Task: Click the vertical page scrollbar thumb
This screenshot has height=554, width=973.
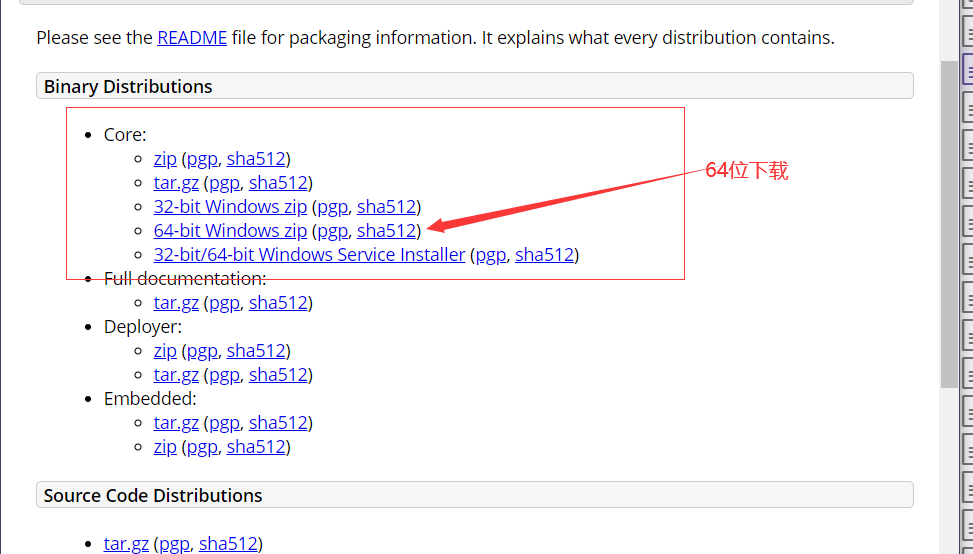Action: (948, 220)
